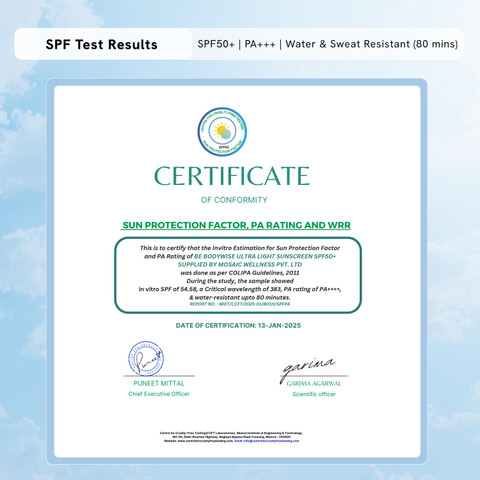The height and width of the screenshot is (480, 480).
Task: Click the CERTIFICATE title text
Action: click(x=232, y=176)
